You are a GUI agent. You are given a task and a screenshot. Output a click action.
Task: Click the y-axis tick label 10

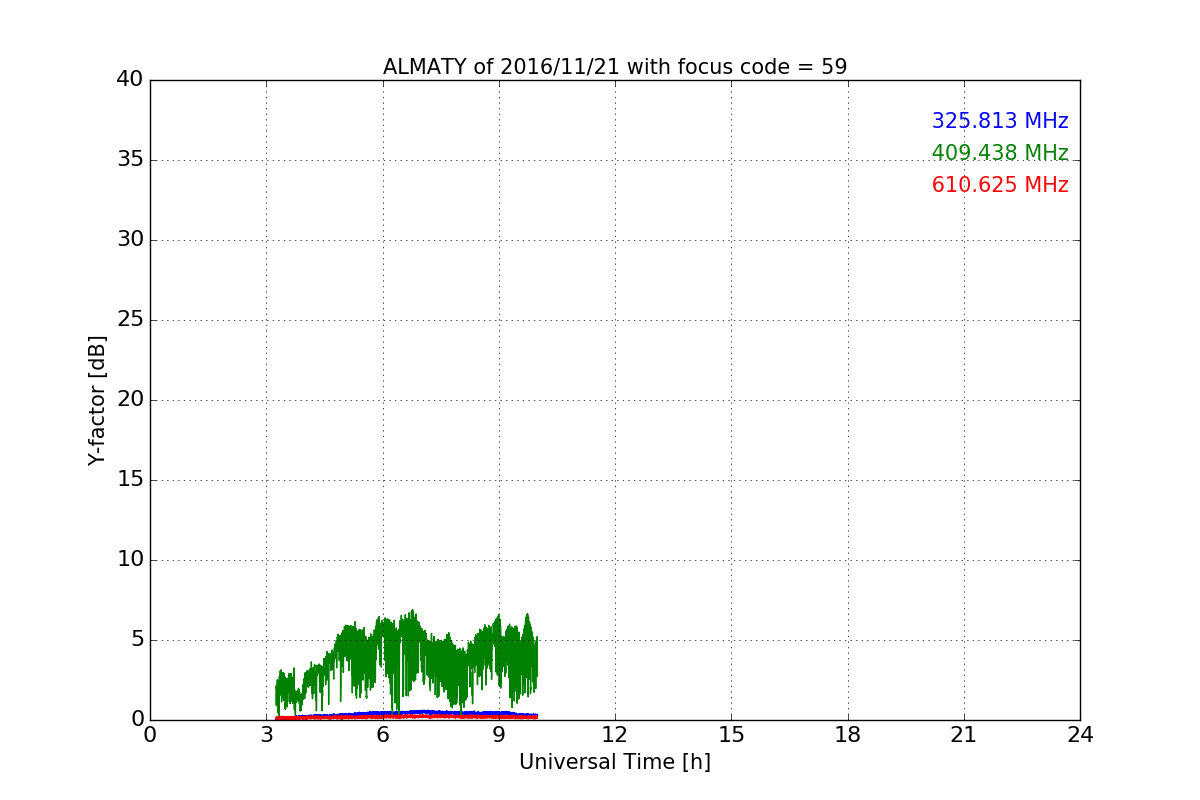130,560
